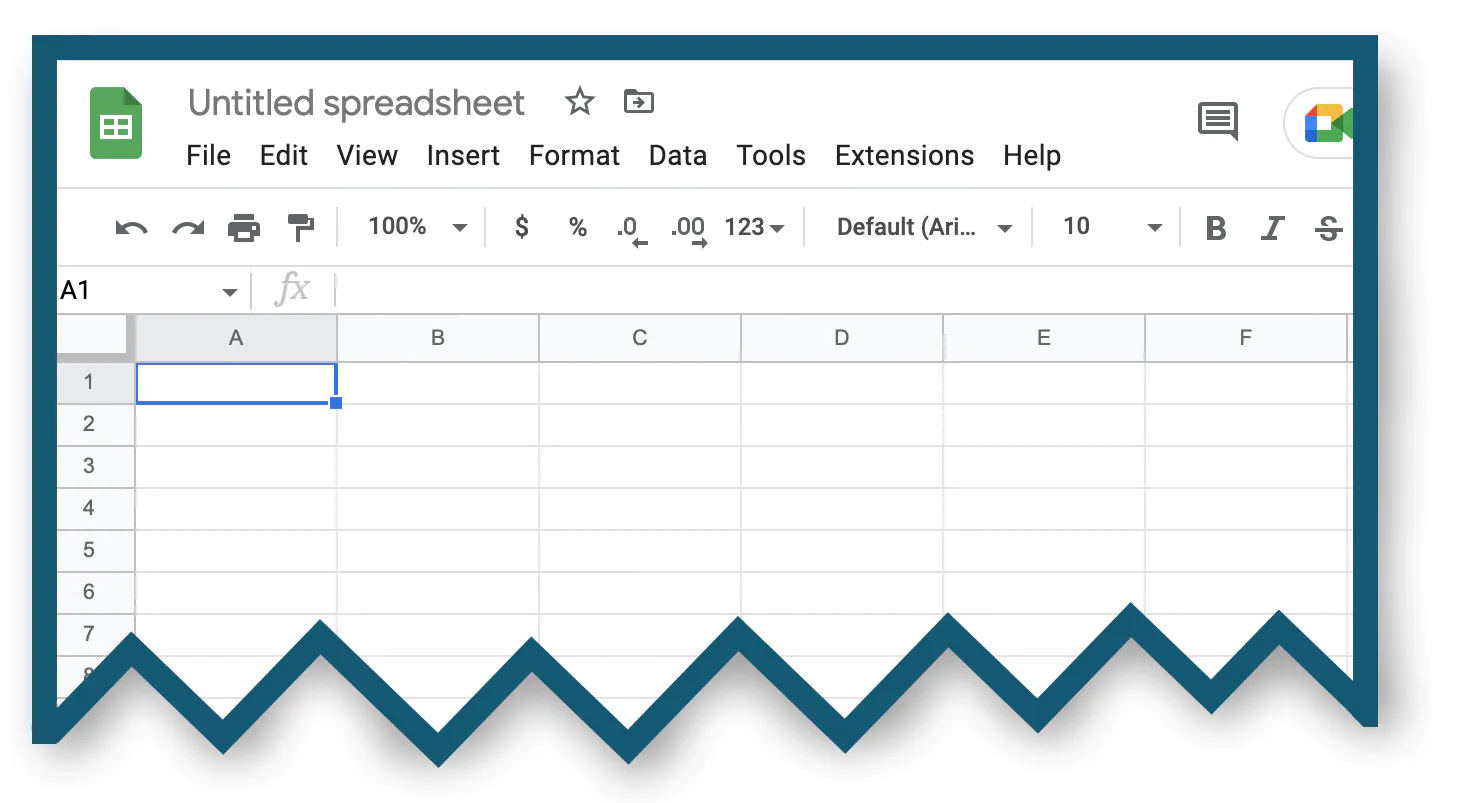Toggle Italic formatting
Screen dimensions: 1458x803
pyautogui.click(x=1272, y=228)
